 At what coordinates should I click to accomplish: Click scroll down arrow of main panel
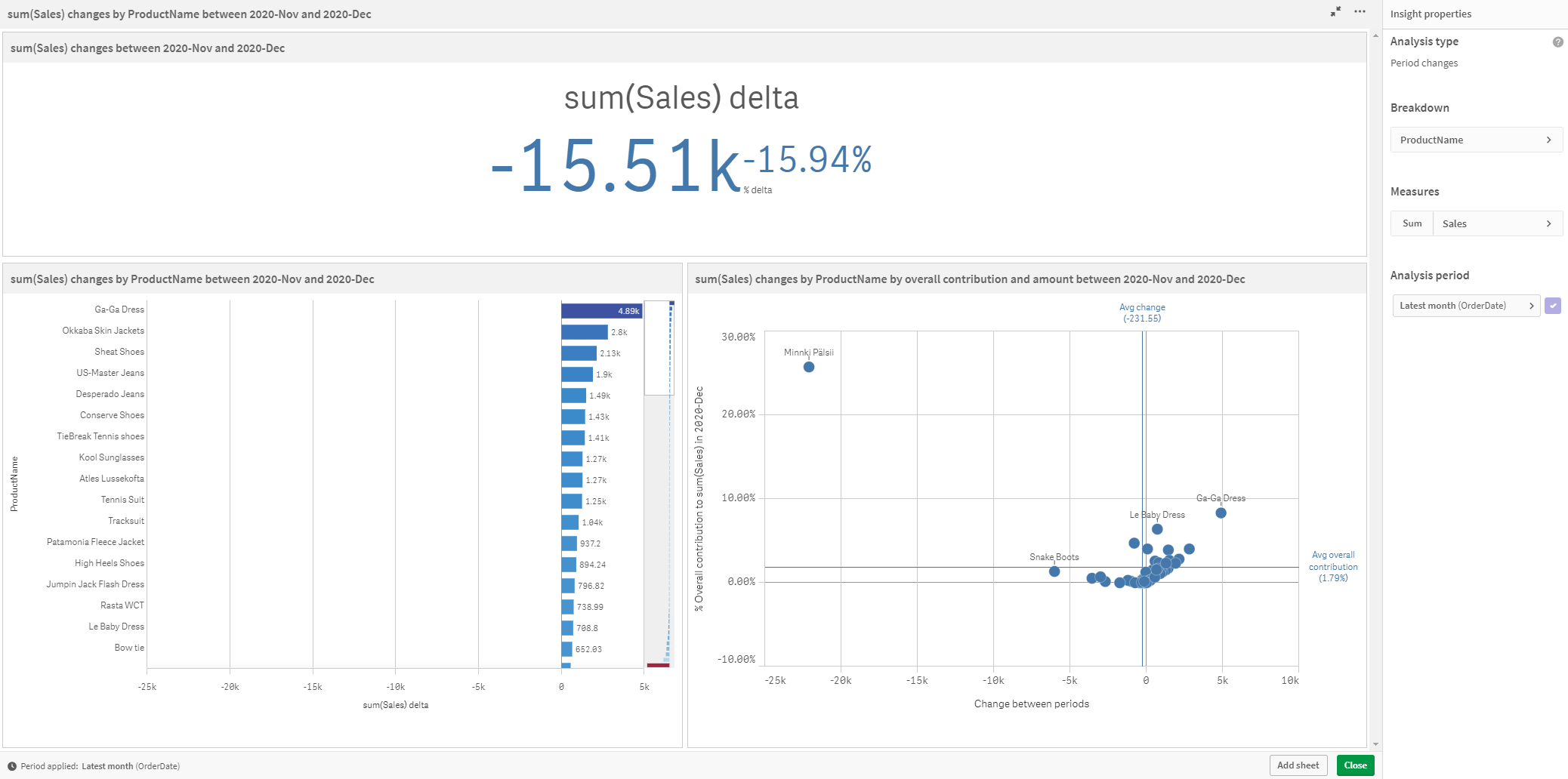(x=1375, y=744)
